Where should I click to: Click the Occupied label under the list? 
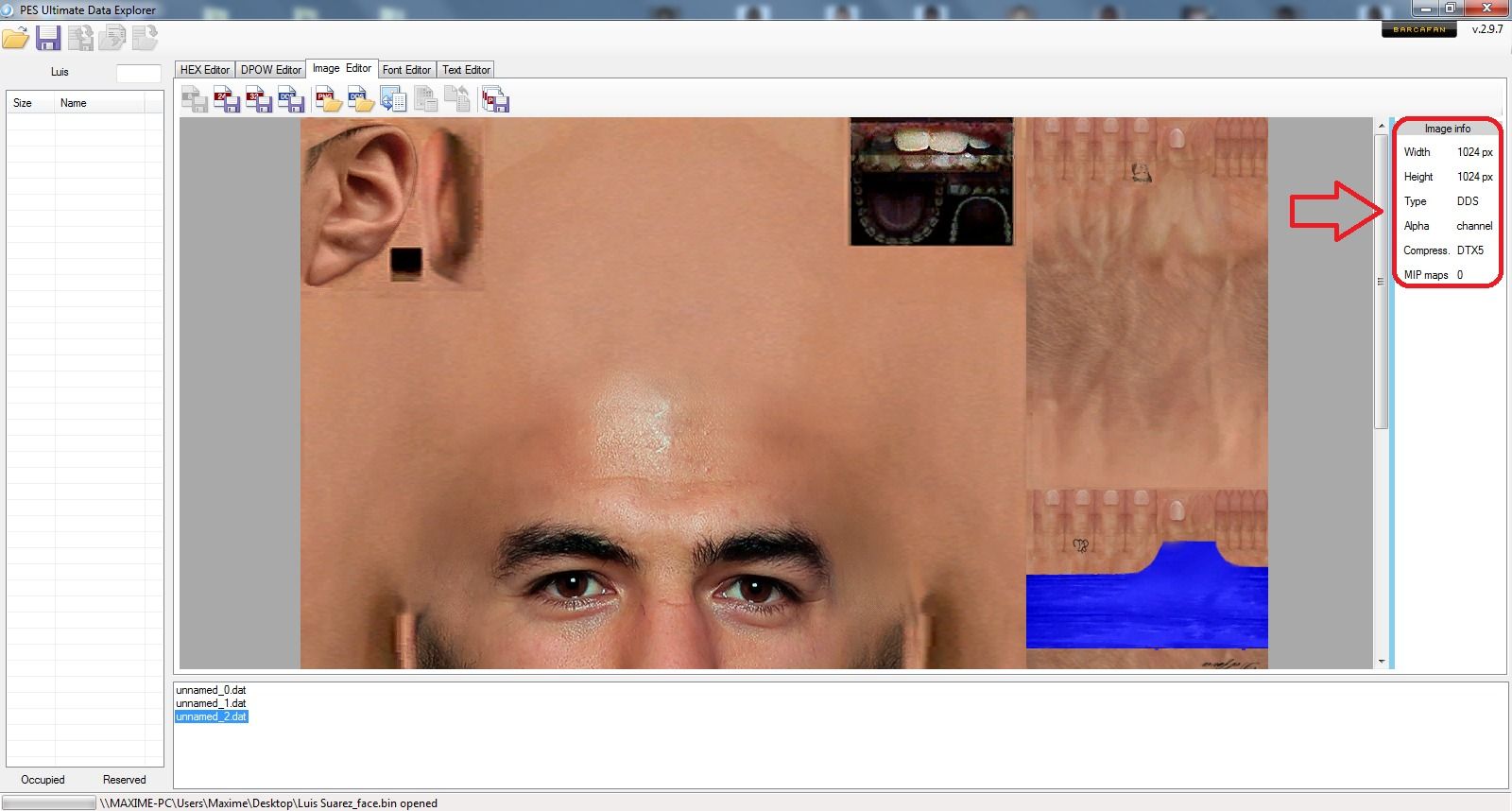[43, 780]
